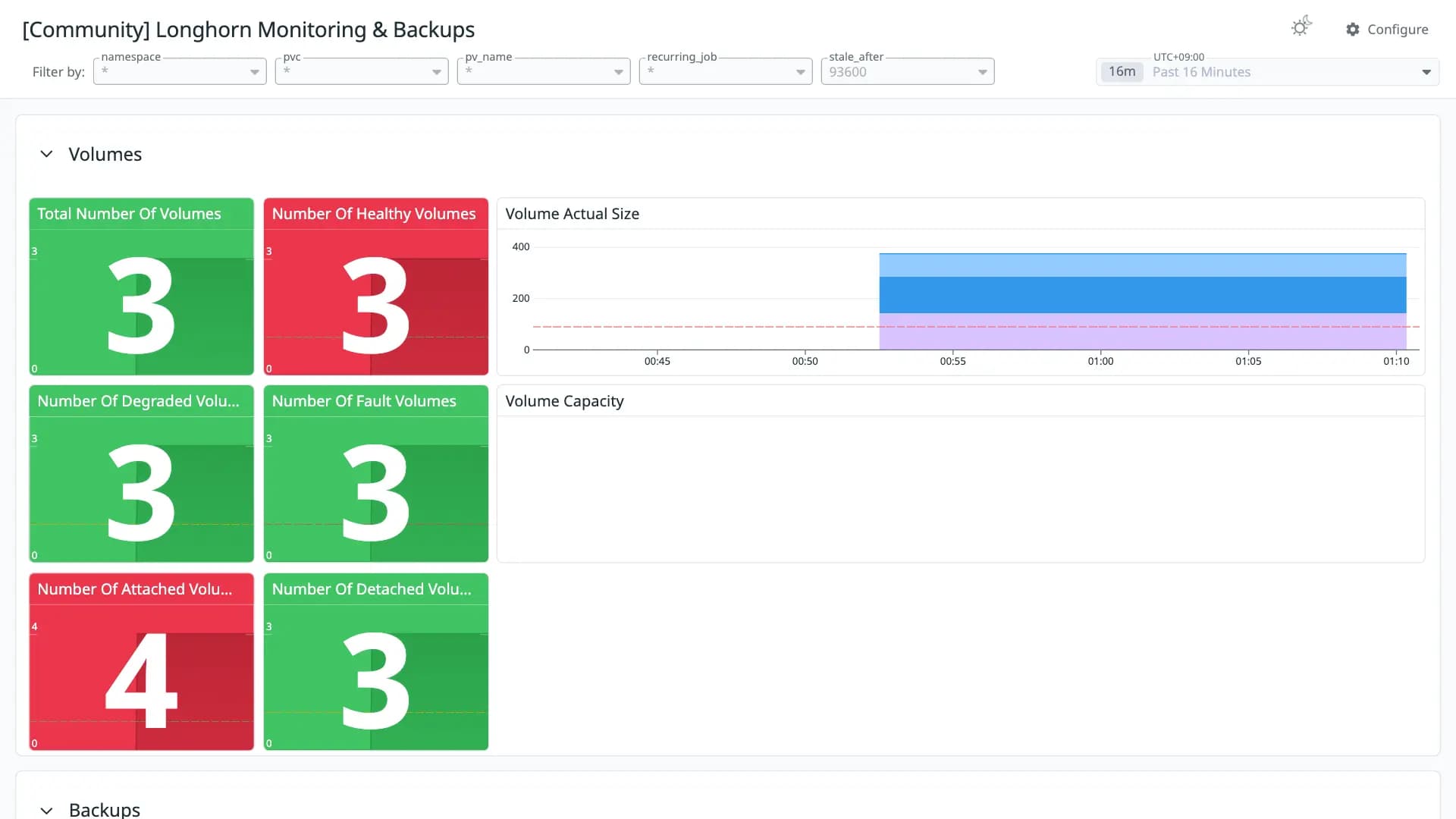The image size is (1456, 819).
Task: Open Number Of Fault Volumes tile
Action: tap(376, 474)
